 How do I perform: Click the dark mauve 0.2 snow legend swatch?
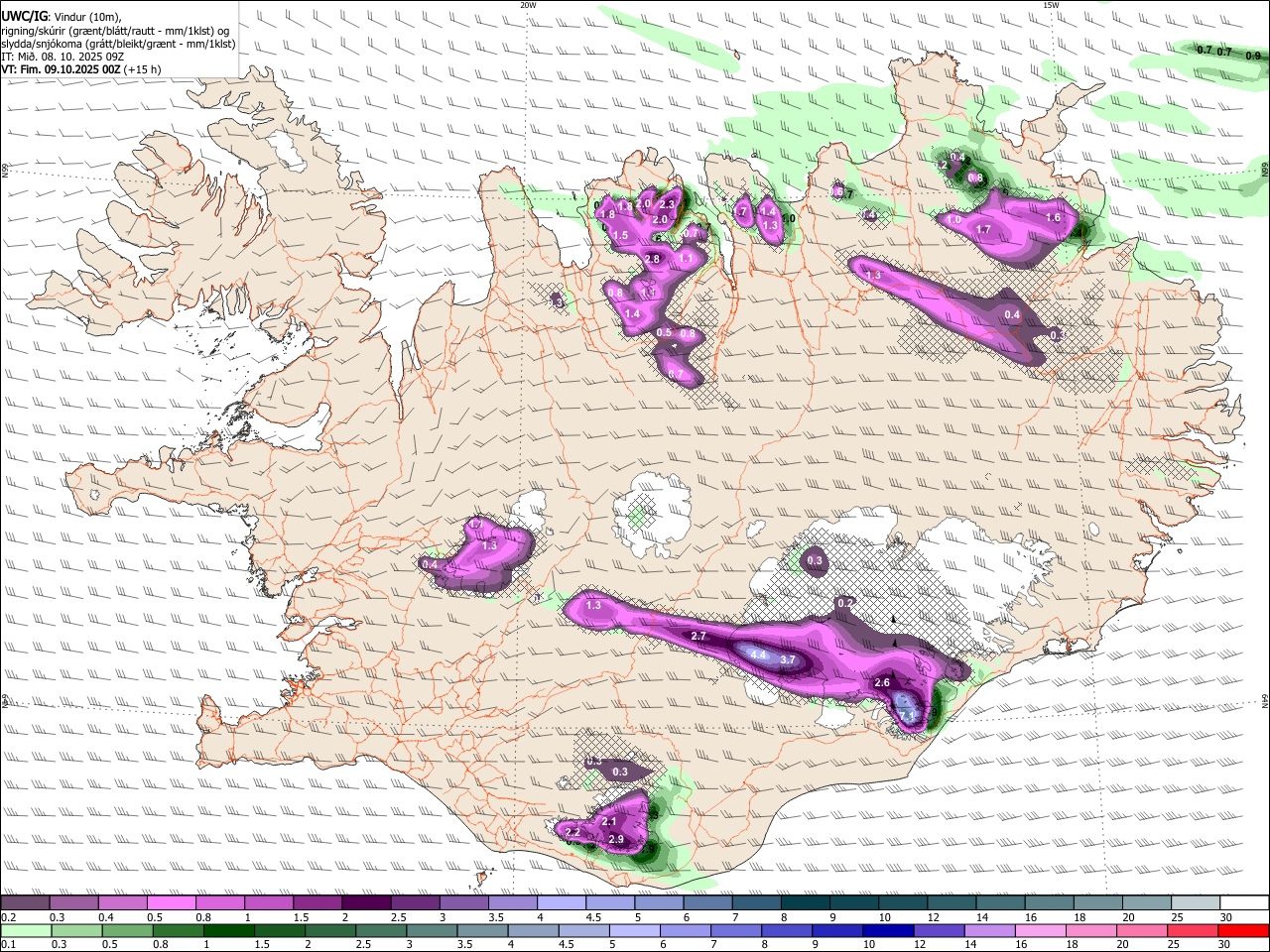point(24,903)
